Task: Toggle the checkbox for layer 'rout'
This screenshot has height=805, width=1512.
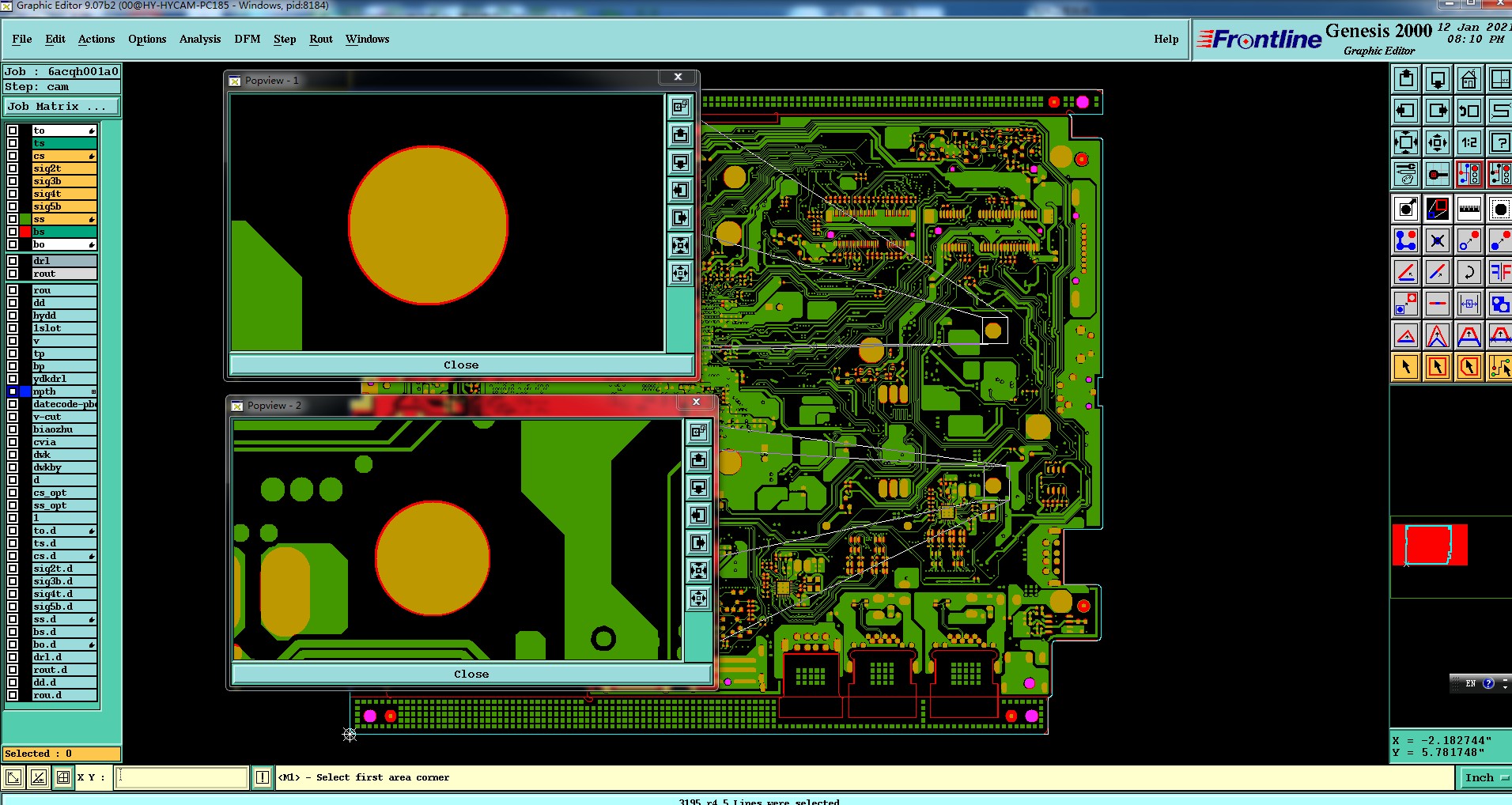Action: [x=13, y=274]
